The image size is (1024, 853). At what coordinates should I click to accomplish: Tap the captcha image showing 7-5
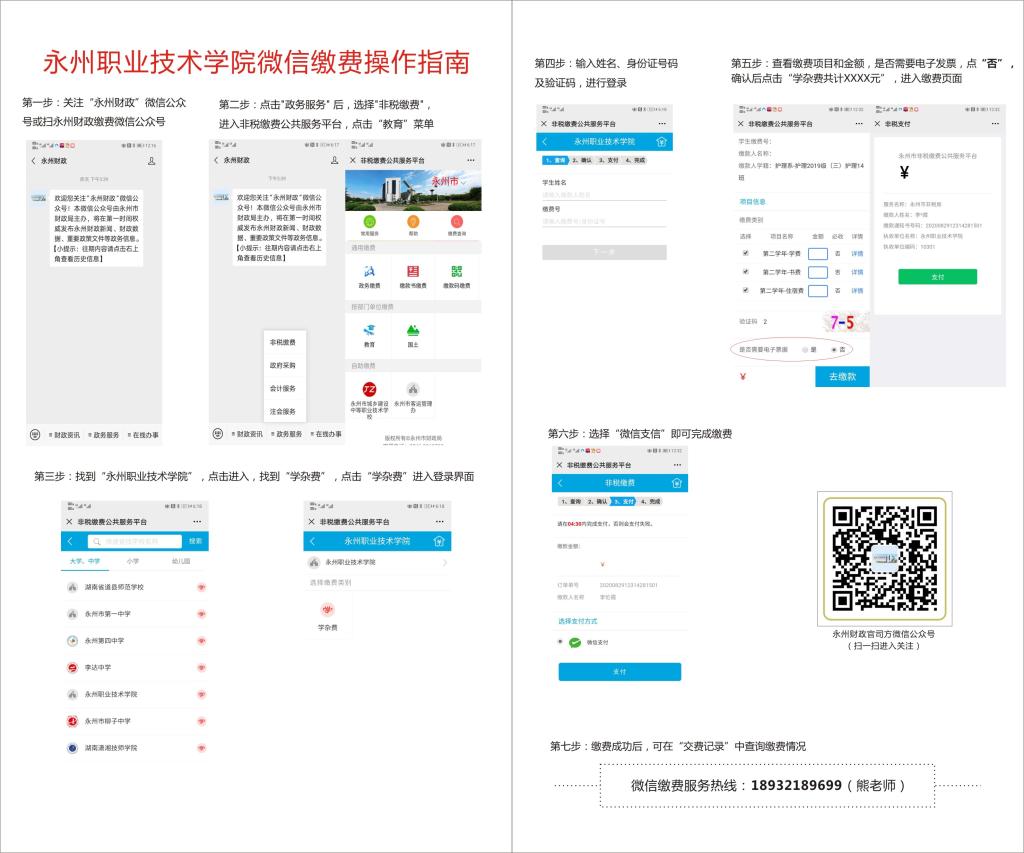coord(844,322)
